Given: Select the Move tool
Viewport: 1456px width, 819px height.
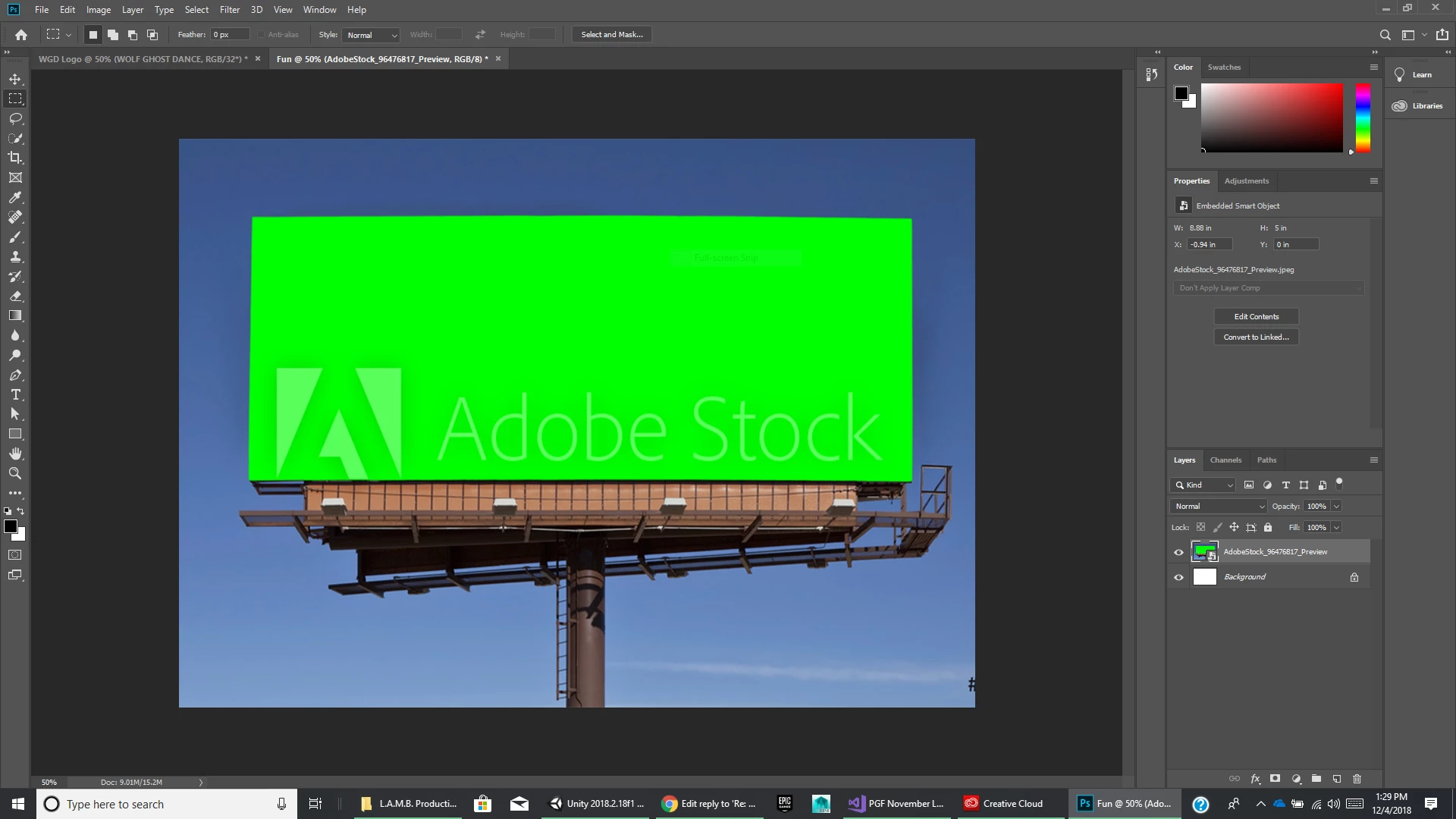Looking at the screenshot, I should (x=15, y=79).
